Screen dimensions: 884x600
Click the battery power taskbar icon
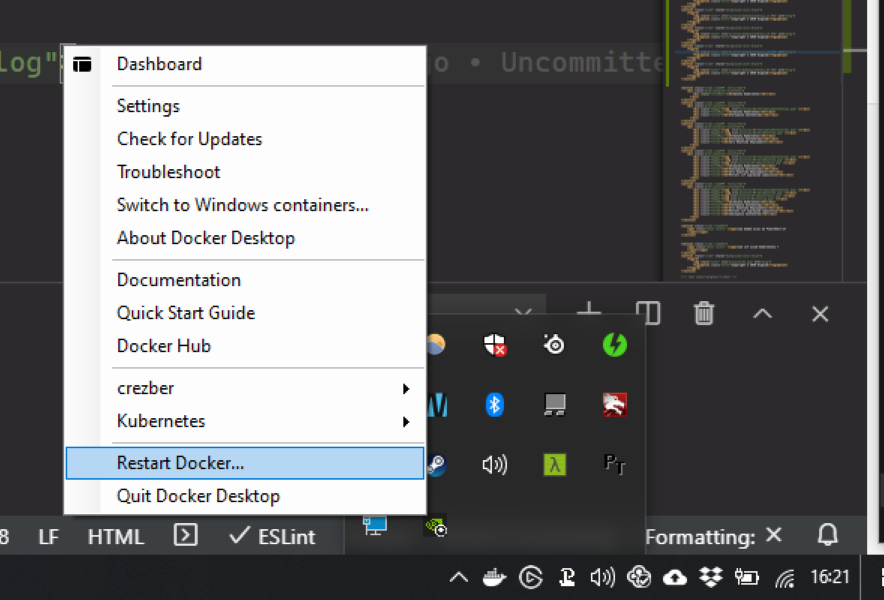coord(746,577)
